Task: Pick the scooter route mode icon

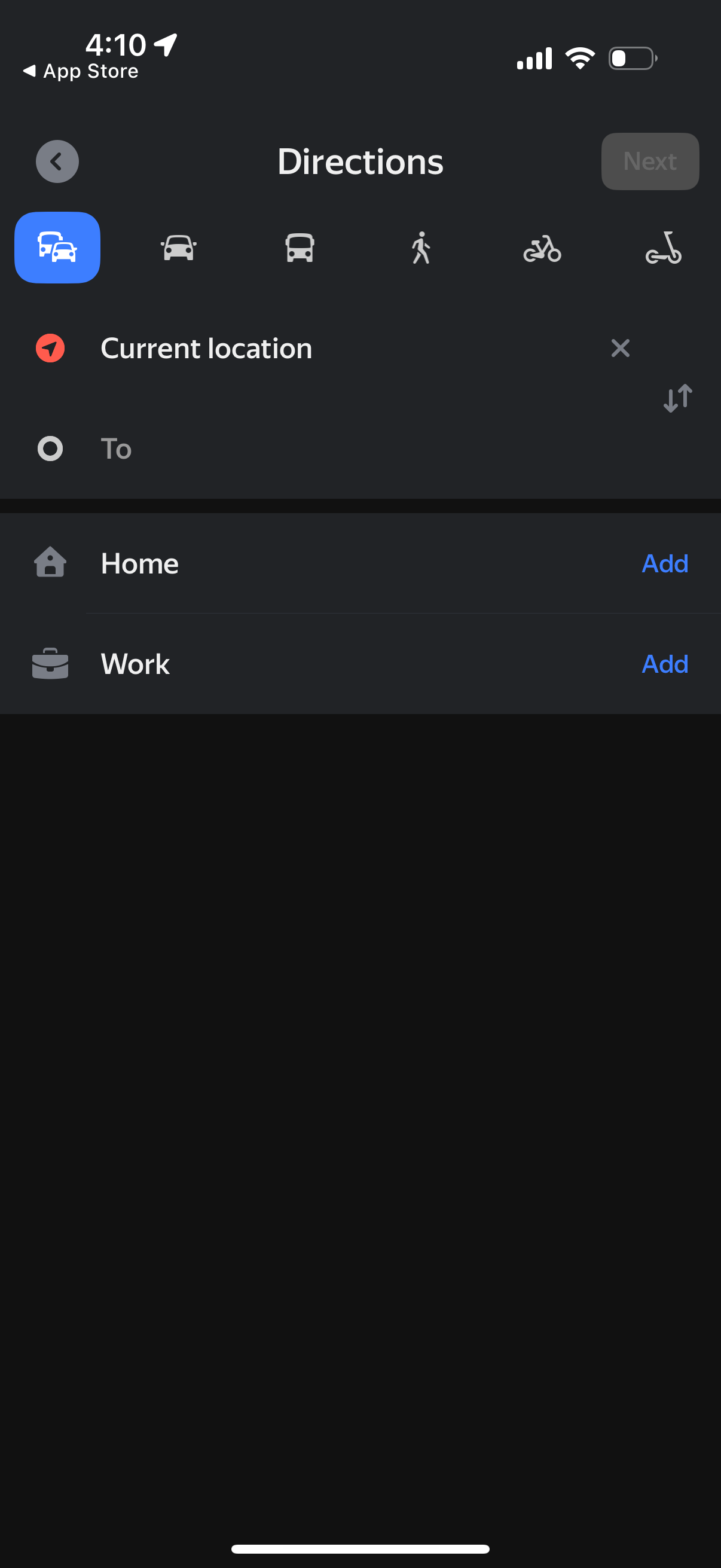Action: click(663, 247)
